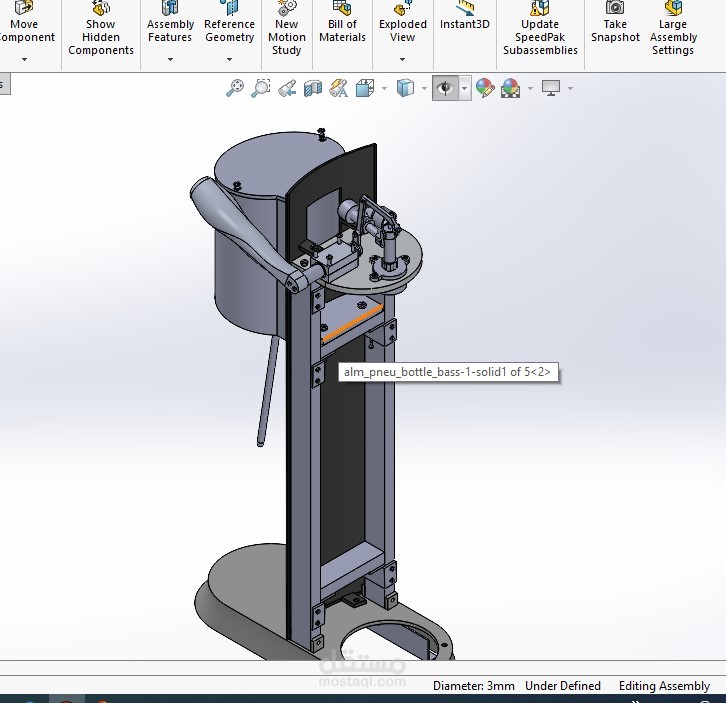Toggle Hide/Show Items eye button
Screen dimensions: 726x703
(445, 88)
